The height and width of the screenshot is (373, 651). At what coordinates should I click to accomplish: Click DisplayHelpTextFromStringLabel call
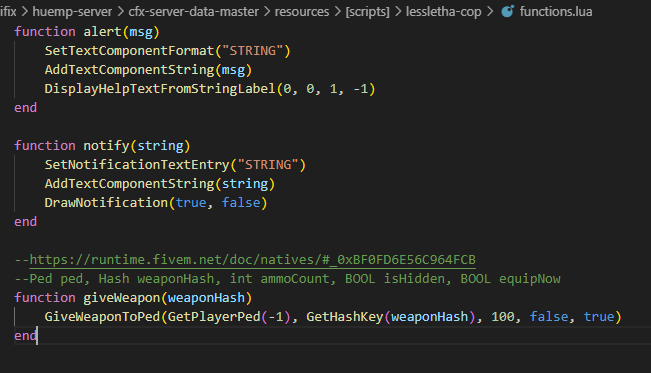coord(160,89)
